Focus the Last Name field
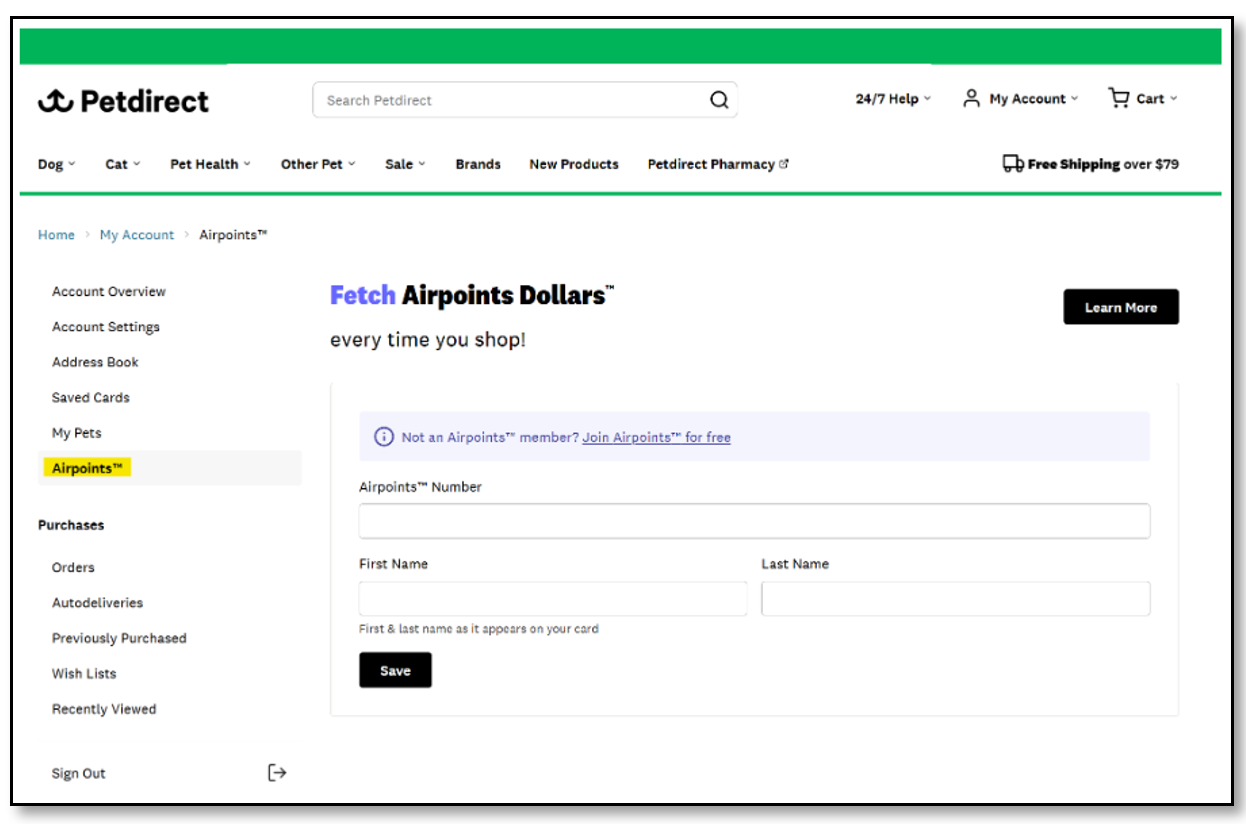1246x824 pixels. click(955, 598)
